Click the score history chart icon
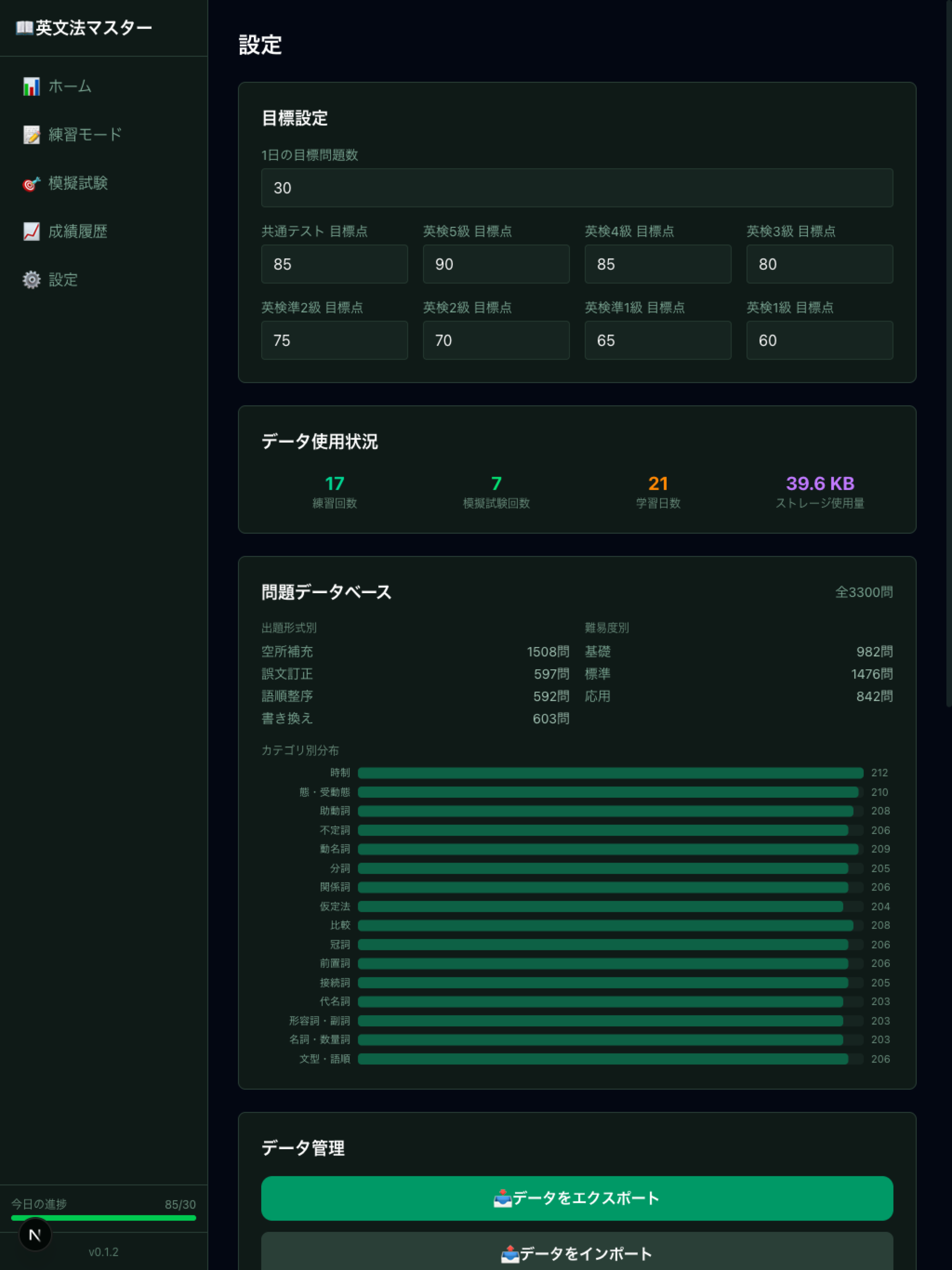952x1270 pixels. pyautogui.click(x=31, y=232)
